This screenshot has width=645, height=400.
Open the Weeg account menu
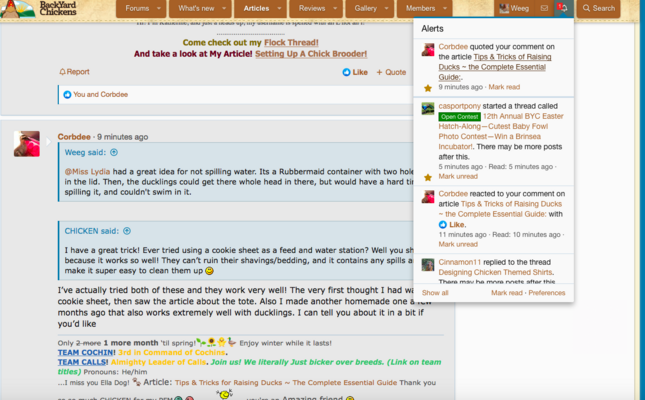pos(514,8)
